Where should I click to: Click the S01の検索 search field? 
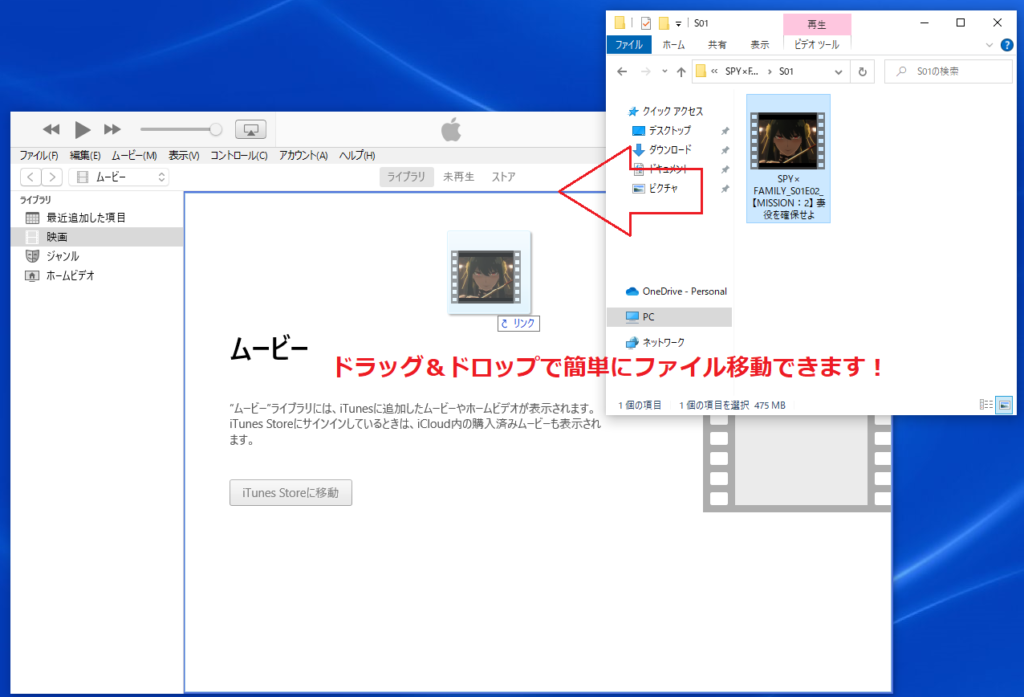[948, 71]
